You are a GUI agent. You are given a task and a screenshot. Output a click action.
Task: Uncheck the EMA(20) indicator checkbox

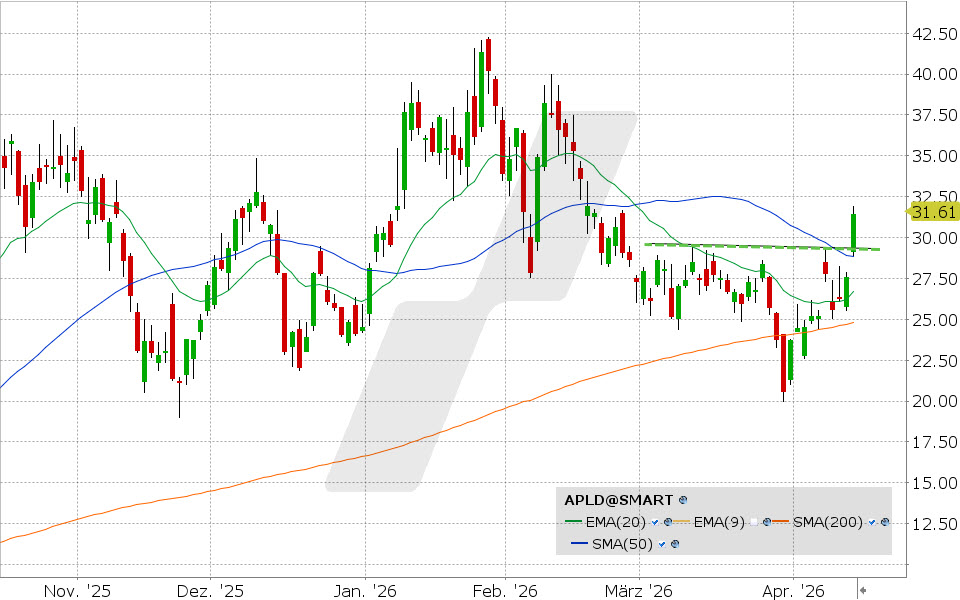point(655,521)
